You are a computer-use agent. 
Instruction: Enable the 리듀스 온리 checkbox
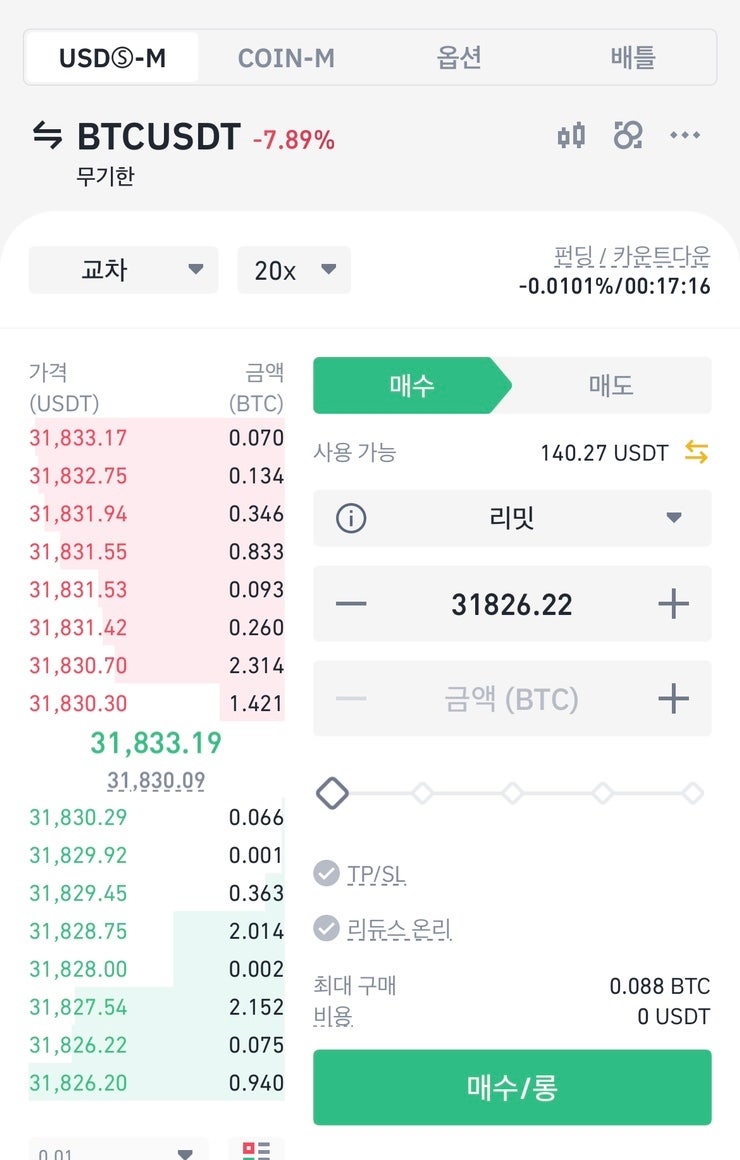click(326, 928)
